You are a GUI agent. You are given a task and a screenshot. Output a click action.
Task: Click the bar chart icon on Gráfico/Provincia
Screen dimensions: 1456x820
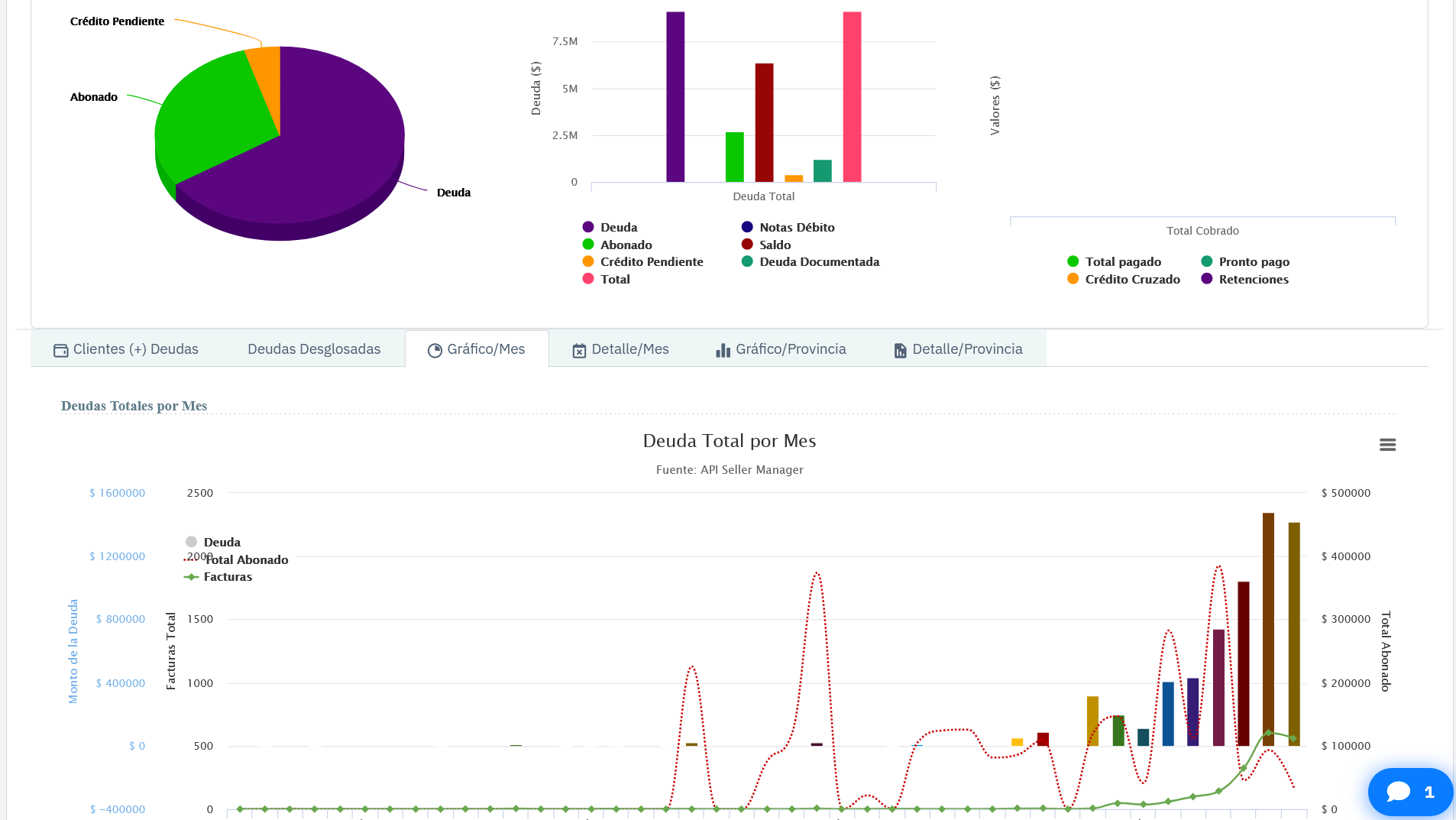(723, 350)
